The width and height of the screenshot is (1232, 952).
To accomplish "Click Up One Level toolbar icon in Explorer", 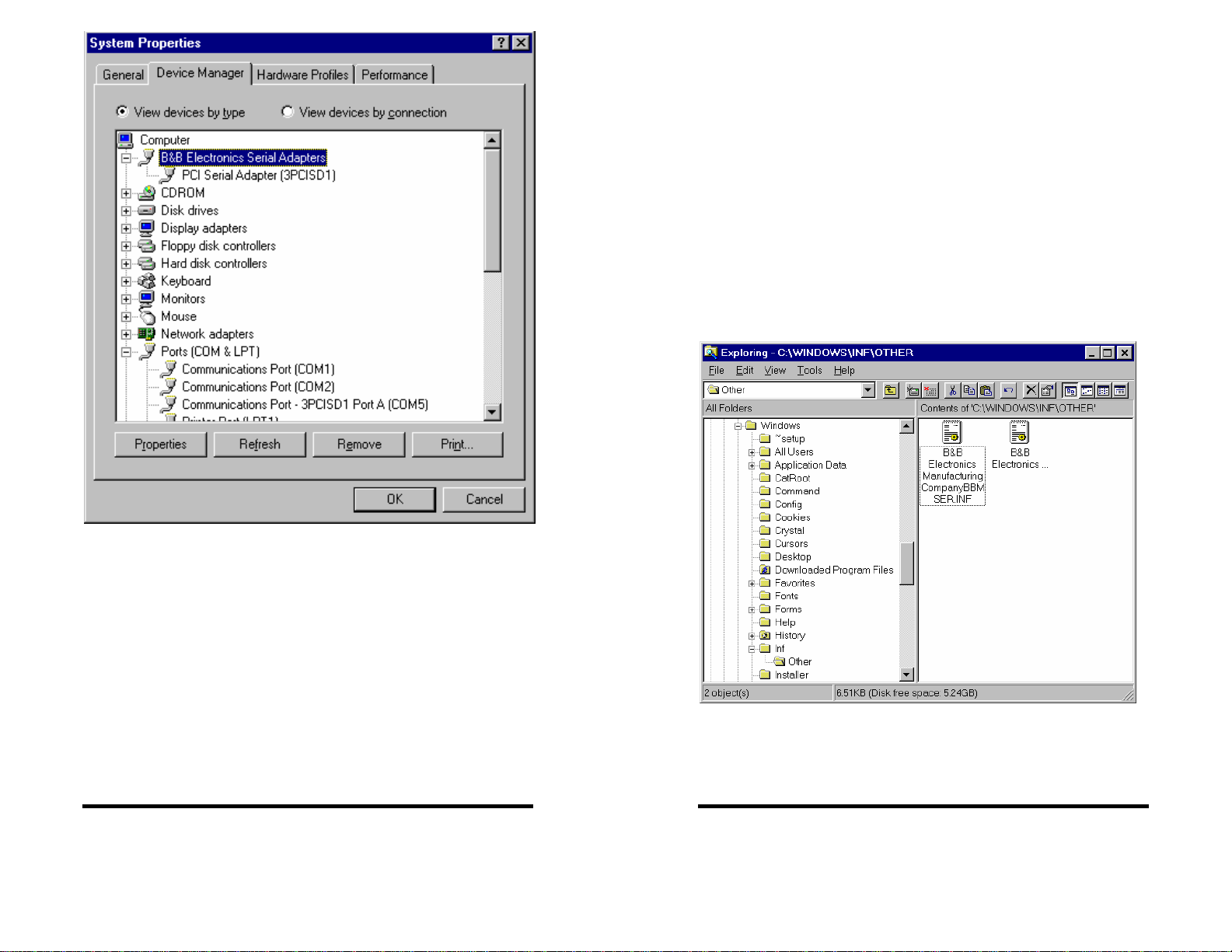I will point(891,391).
